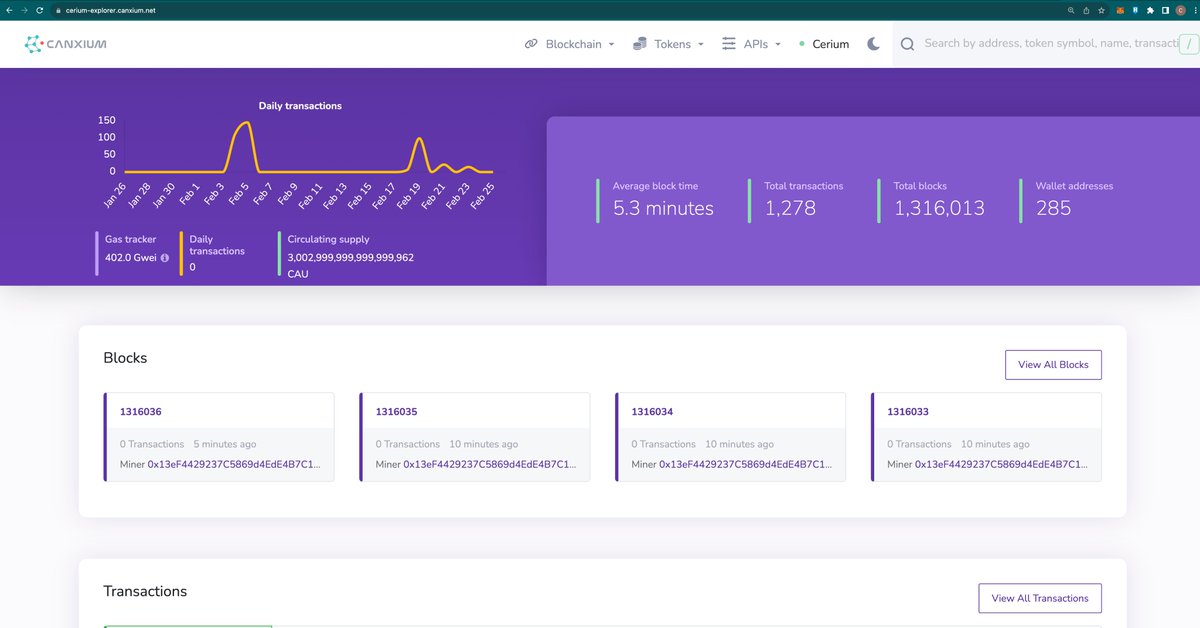The height and width of the screenshot is (628, 1200).
Task: Open miner address of block 1316033
Action: [1002, 464]
